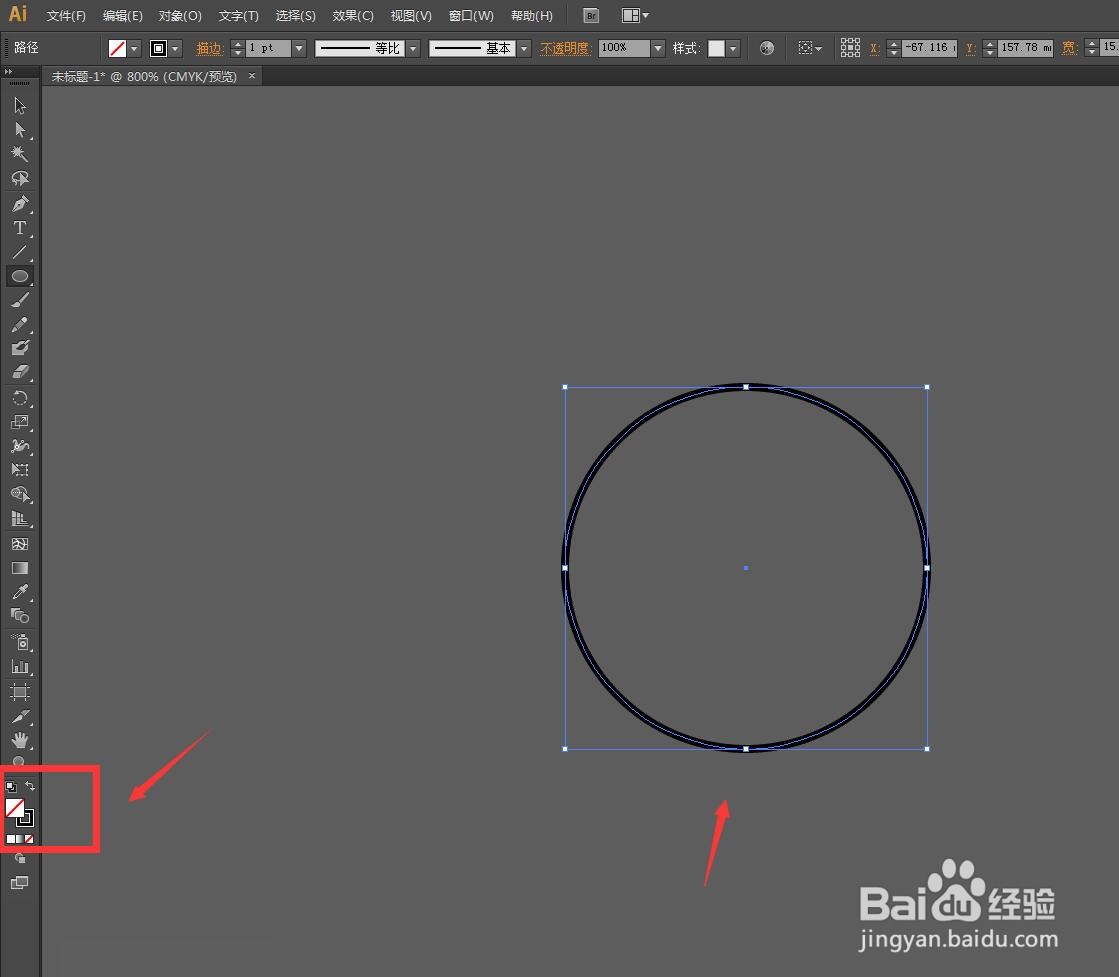This screenshot has width=1119, height=977.
Task: Open the 文件(F) menu
Action: coord(66,16)
